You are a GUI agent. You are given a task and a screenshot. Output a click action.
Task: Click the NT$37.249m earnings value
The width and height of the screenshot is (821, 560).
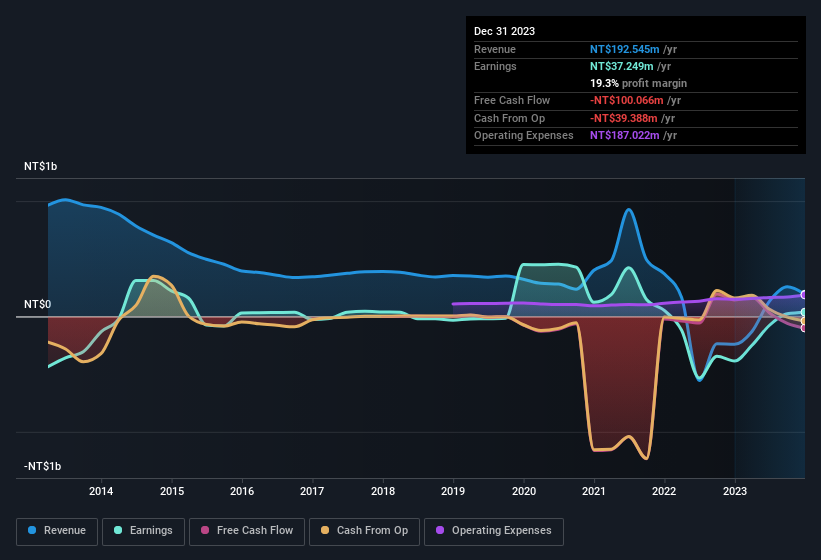click(x=622, y=66)
